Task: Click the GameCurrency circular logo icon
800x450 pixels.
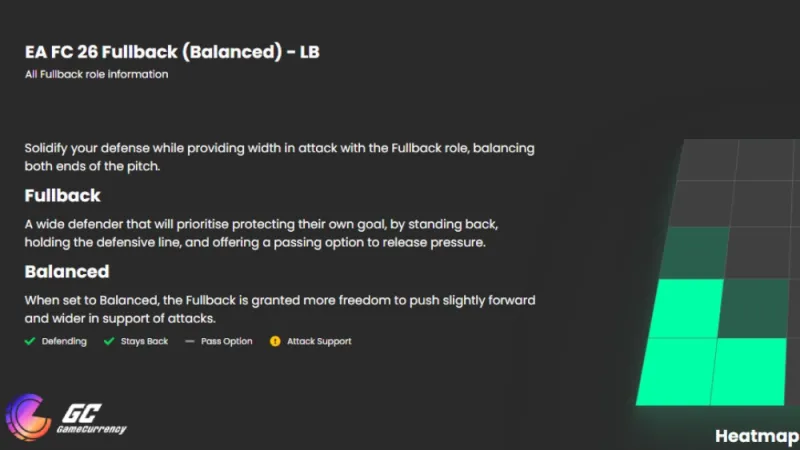Action: pos(28,419)
